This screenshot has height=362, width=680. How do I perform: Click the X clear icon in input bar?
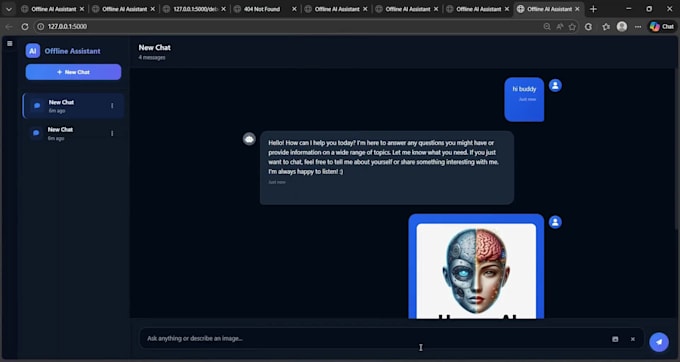click(633, 339)
